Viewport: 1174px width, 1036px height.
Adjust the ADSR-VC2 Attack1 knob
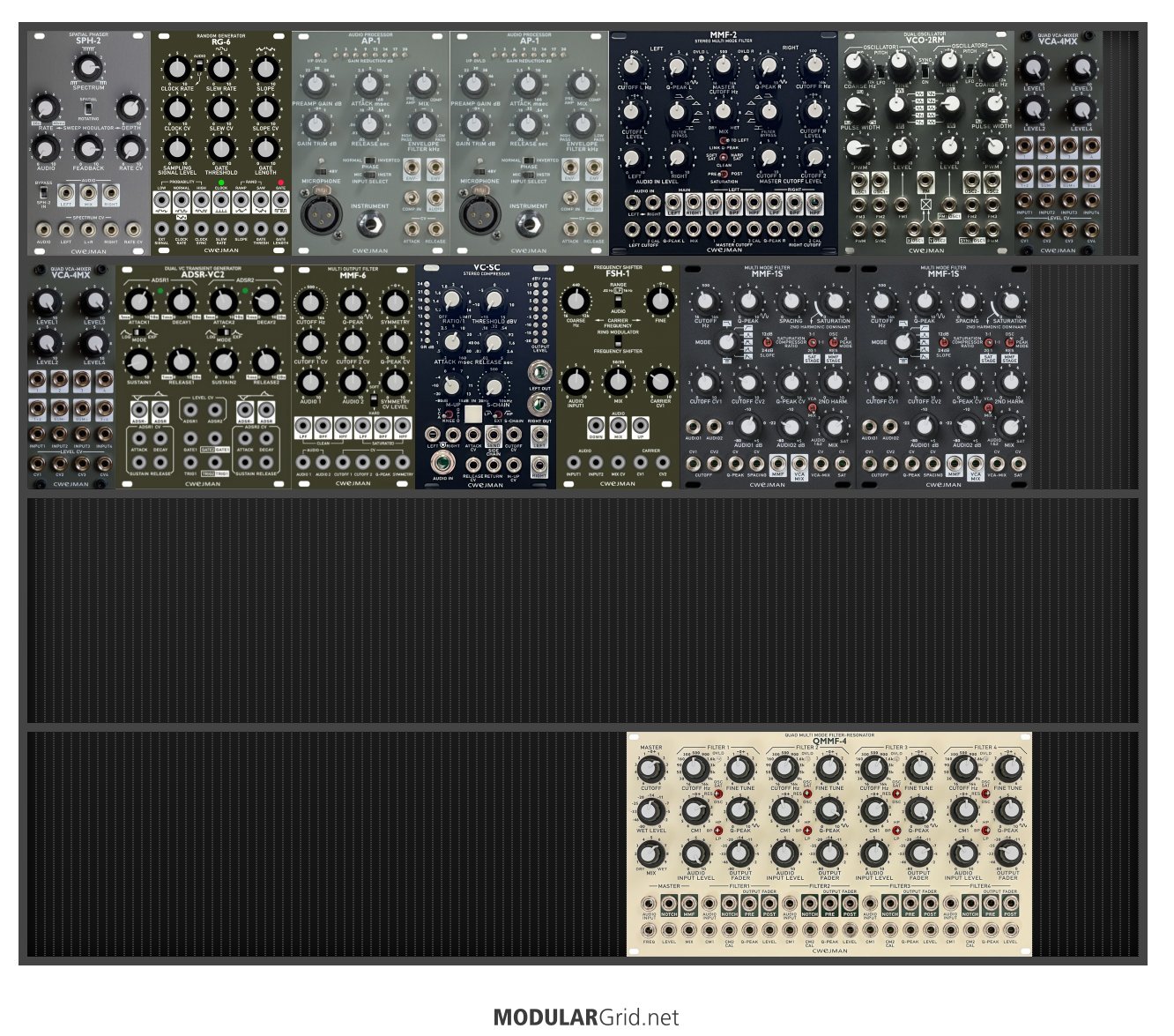(138, 302)
